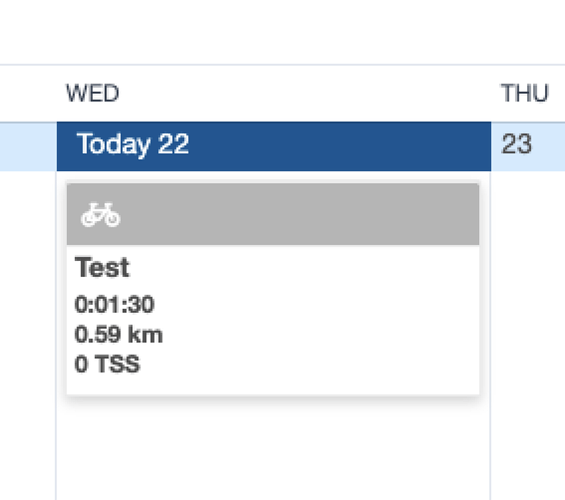Screen dimensions: 565x500
Task: Click the THU column heading
Action: pyautogui.click(x=525, y=93)
